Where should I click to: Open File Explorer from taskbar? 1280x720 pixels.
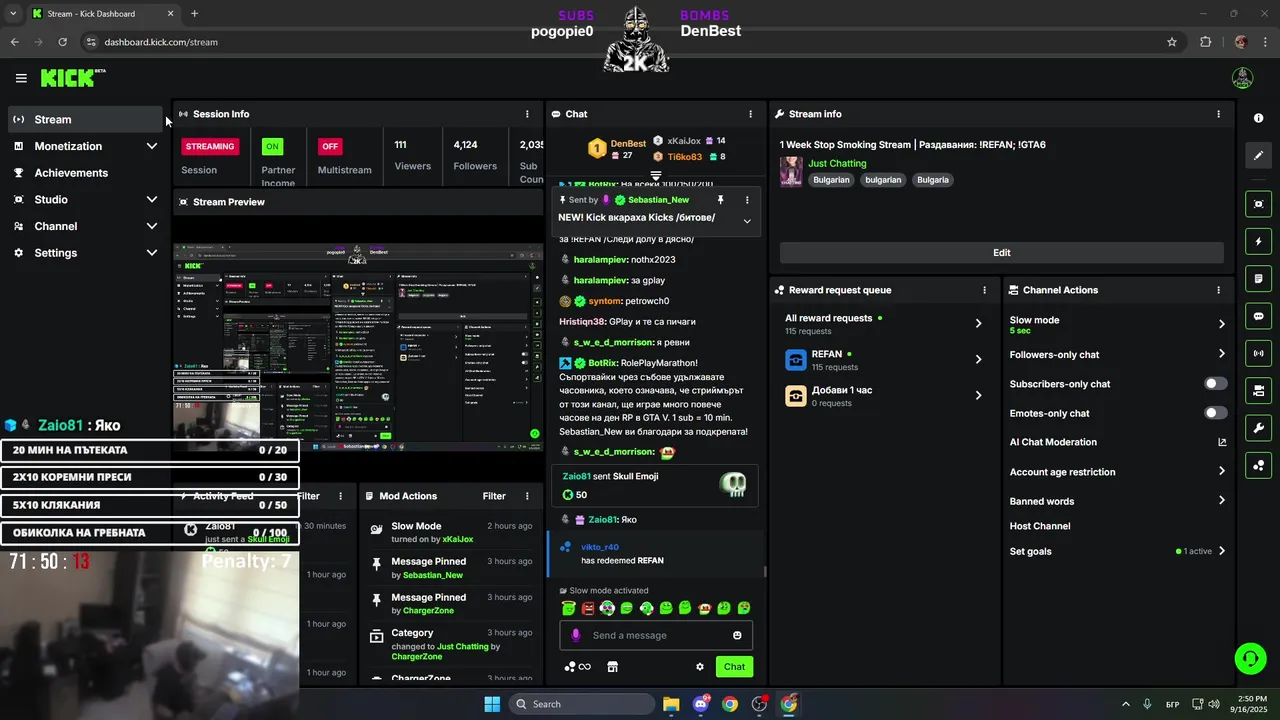pos(671,704)
